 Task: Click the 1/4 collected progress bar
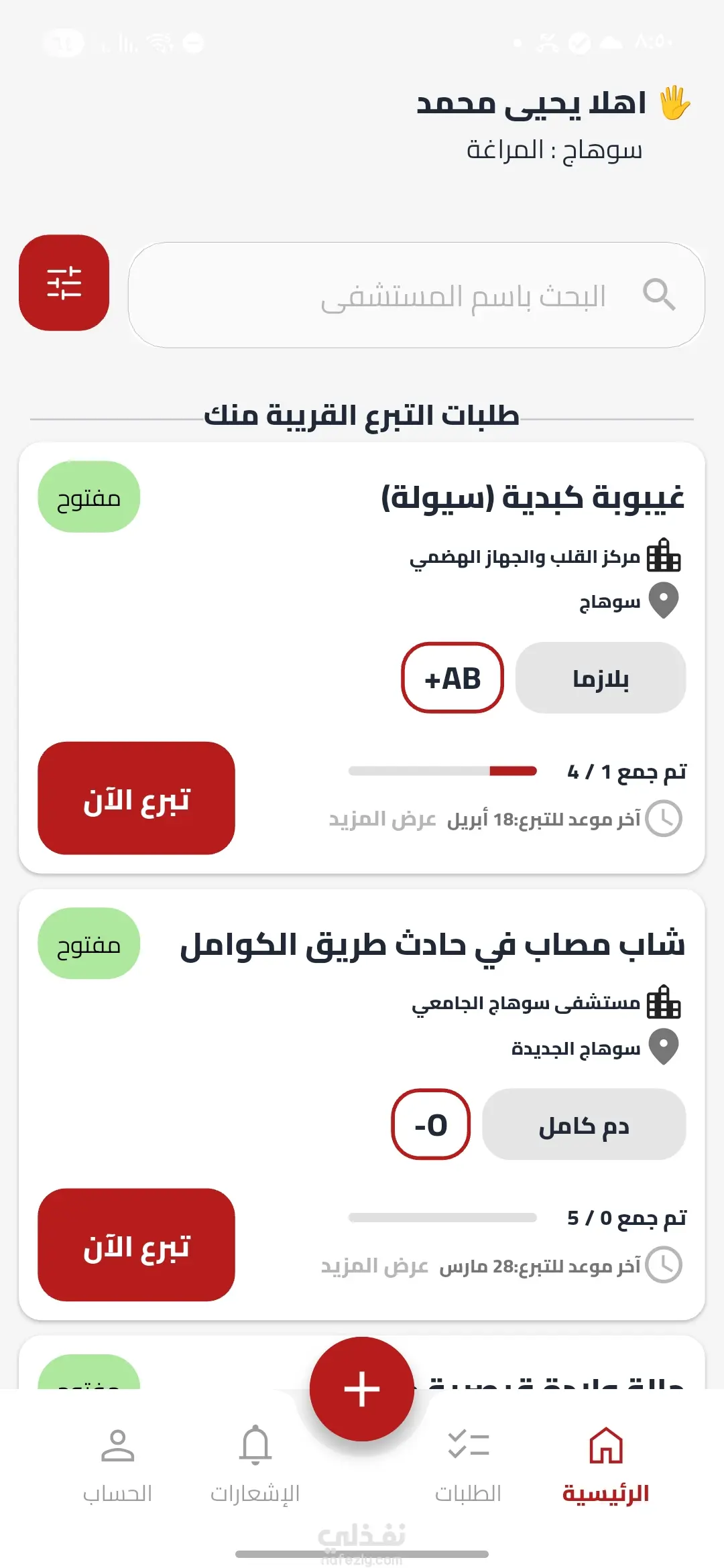point(442,771)
